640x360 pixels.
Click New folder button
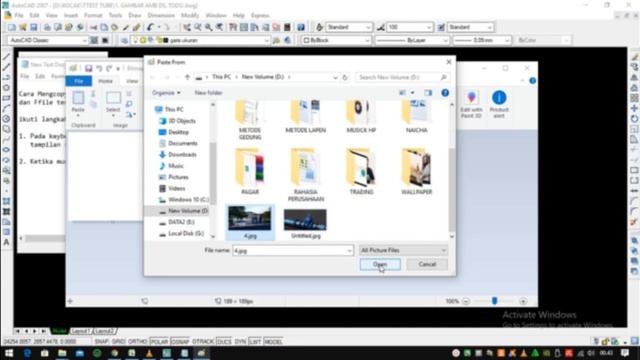[208, 93]
